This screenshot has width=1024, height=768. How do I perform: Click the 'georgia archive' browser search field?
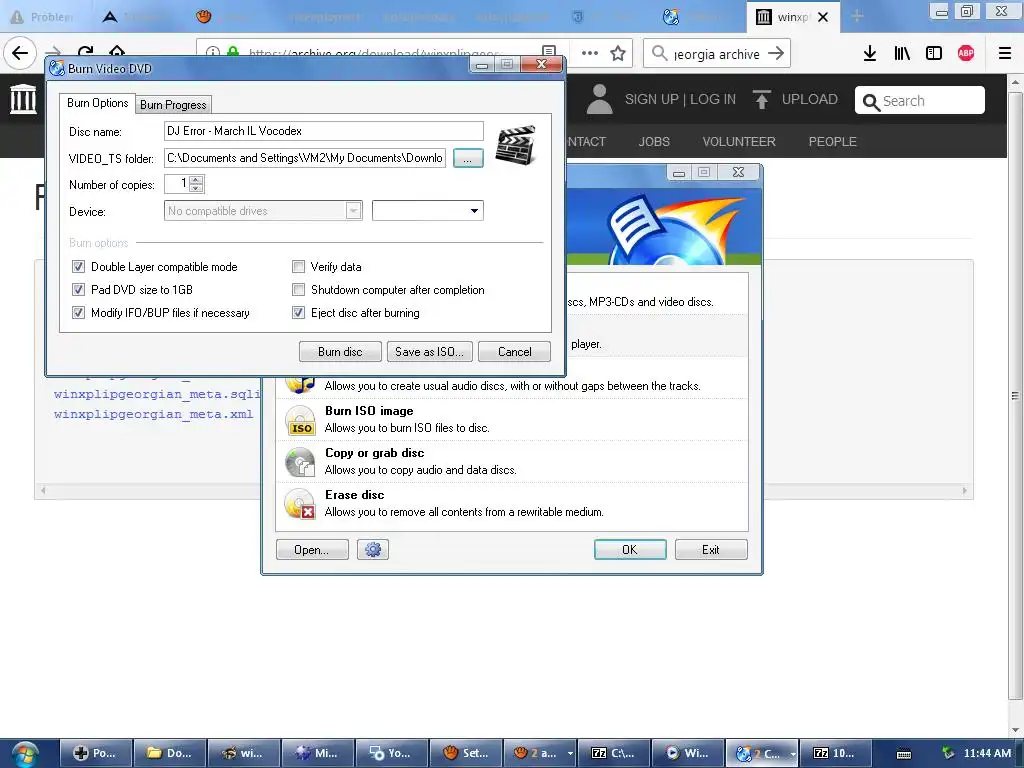[717, 54]
